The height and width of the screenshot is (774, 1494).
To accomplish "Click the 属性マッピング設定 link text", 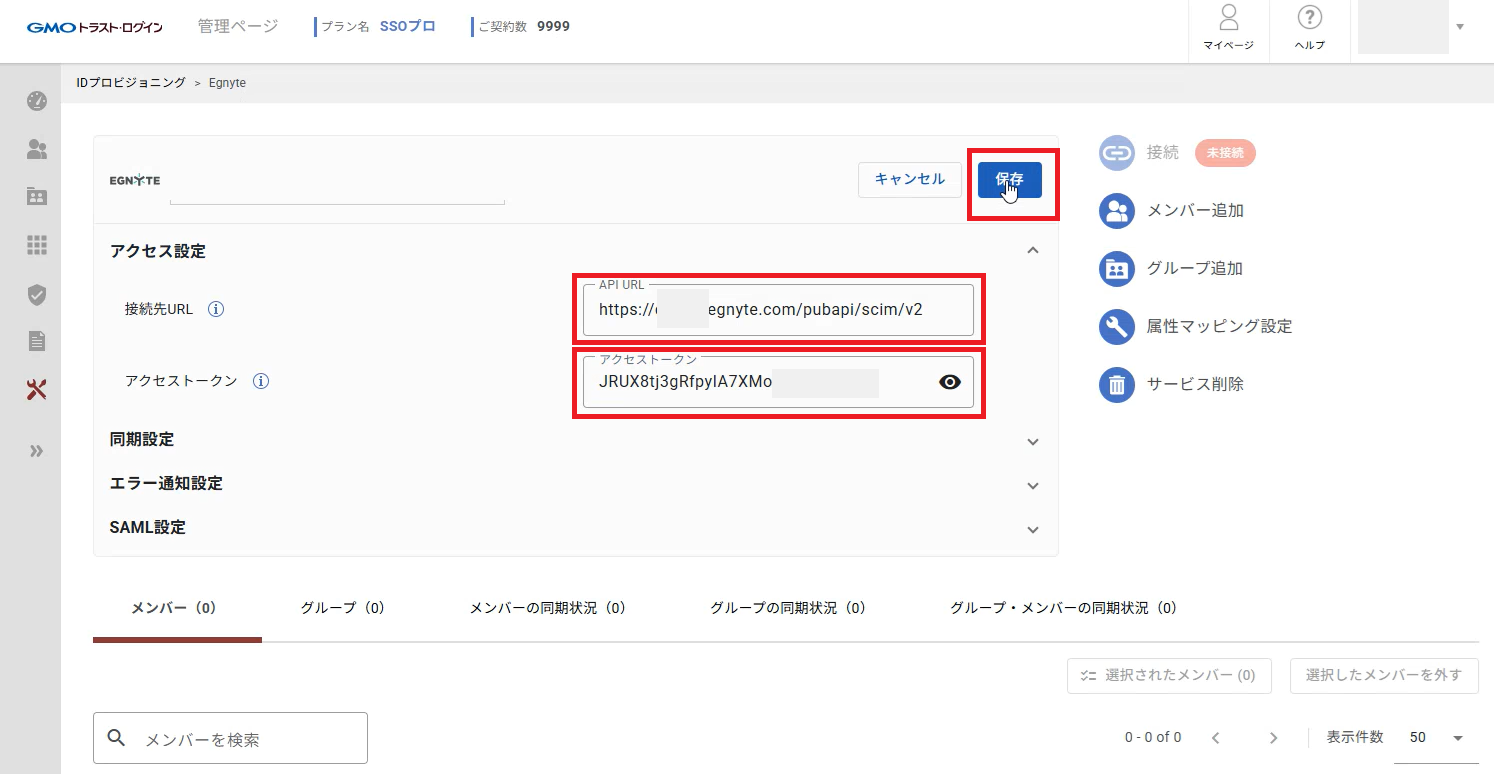I will coord(1219,327).
